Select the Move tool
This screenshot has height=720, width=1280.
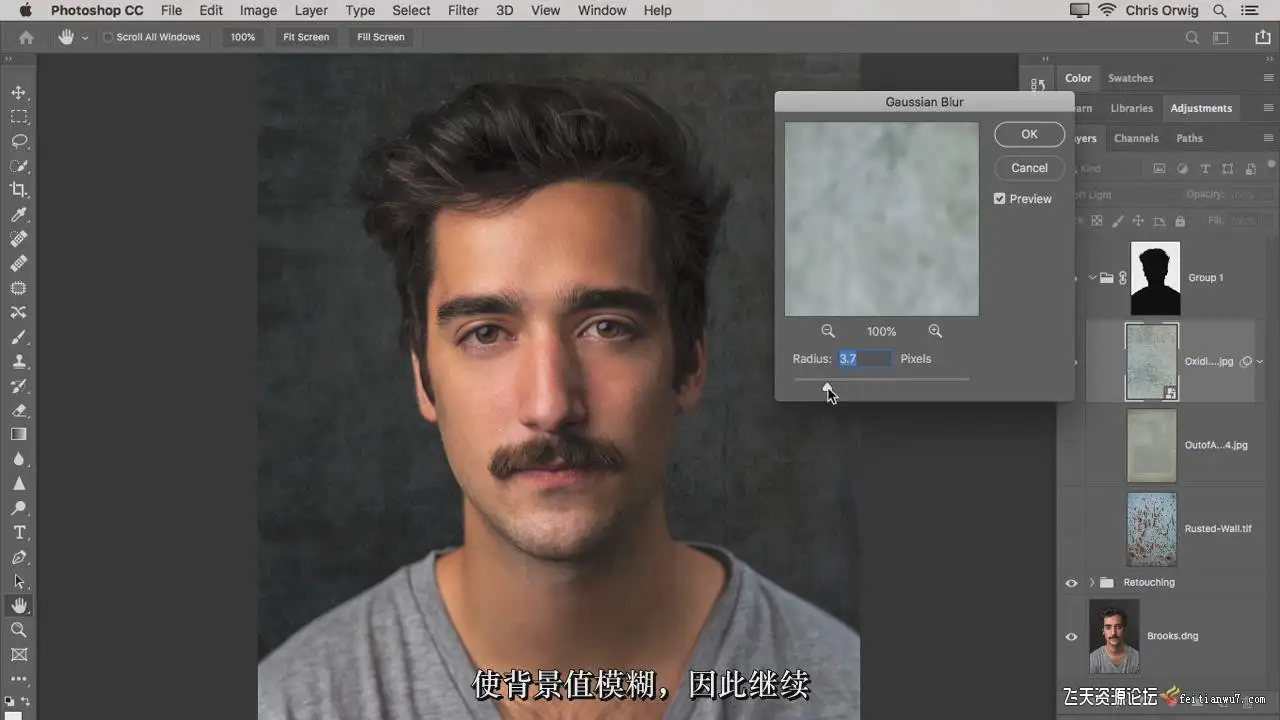(x=18, y=92)
